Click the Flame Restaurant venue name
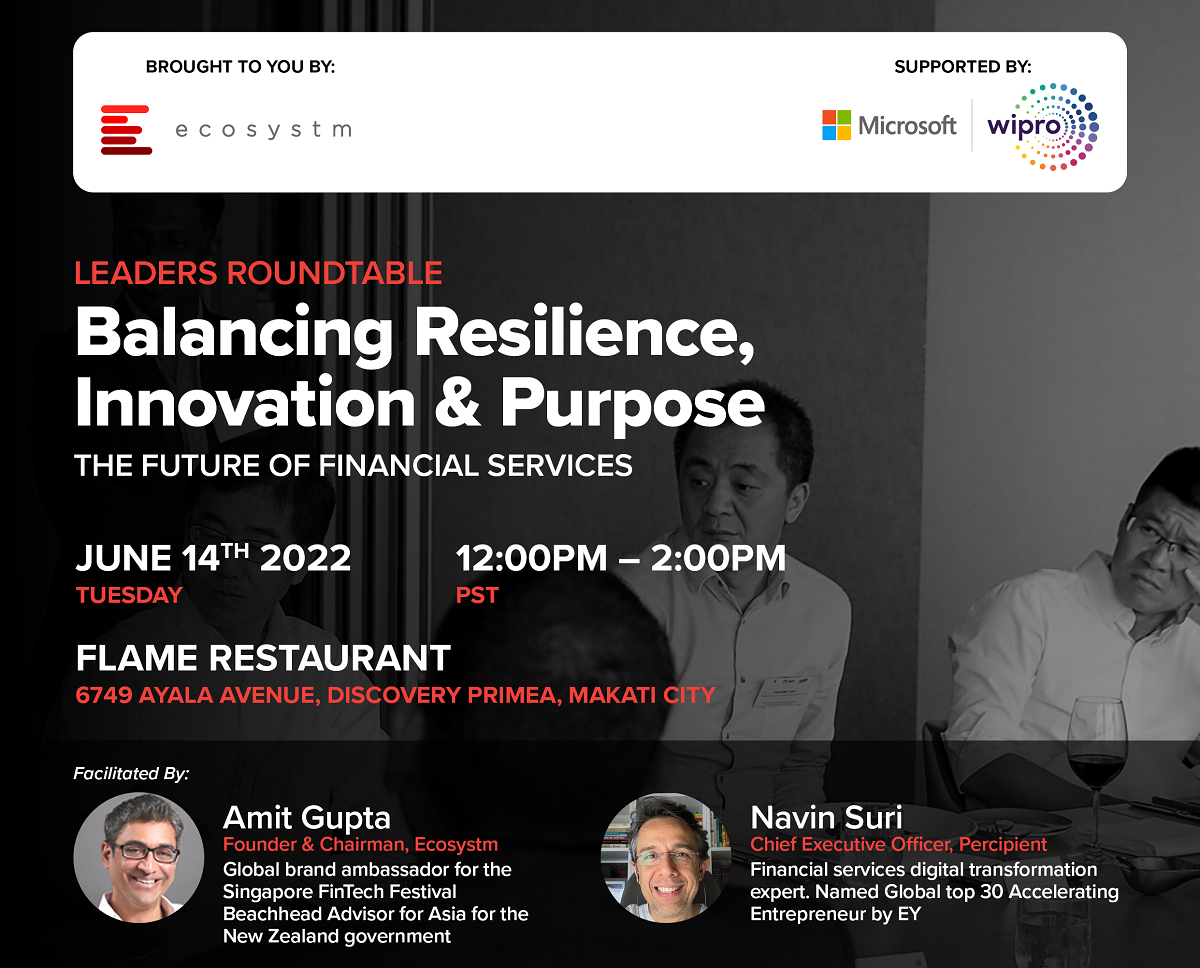 click(263, 658)
